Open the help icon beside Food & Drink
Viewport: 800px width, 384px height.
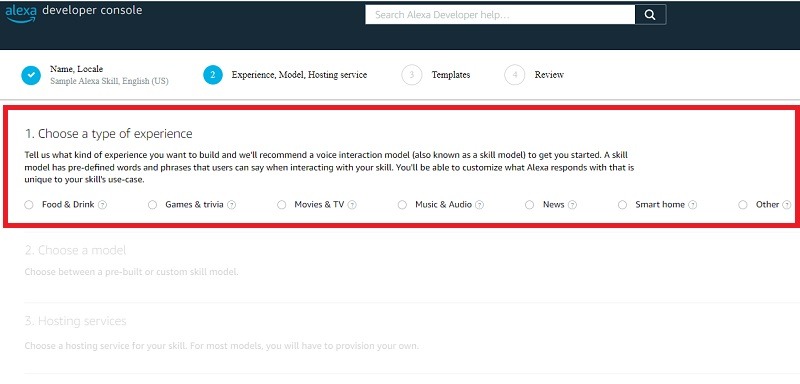102,205
